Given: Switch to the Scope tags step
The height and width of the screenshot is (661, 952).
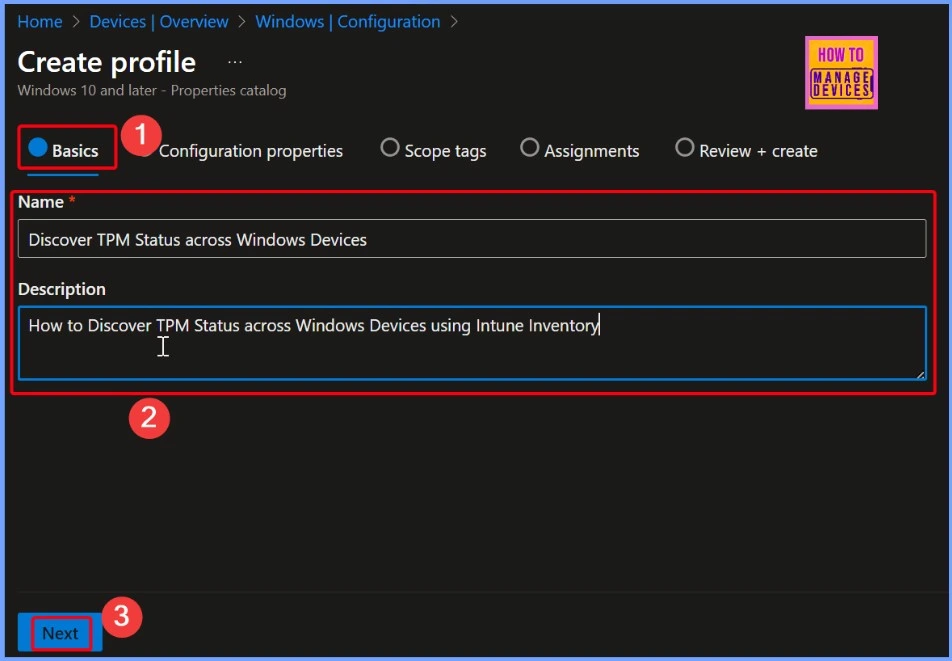Looking at the screenshot, I should click(x=433, y=150).
